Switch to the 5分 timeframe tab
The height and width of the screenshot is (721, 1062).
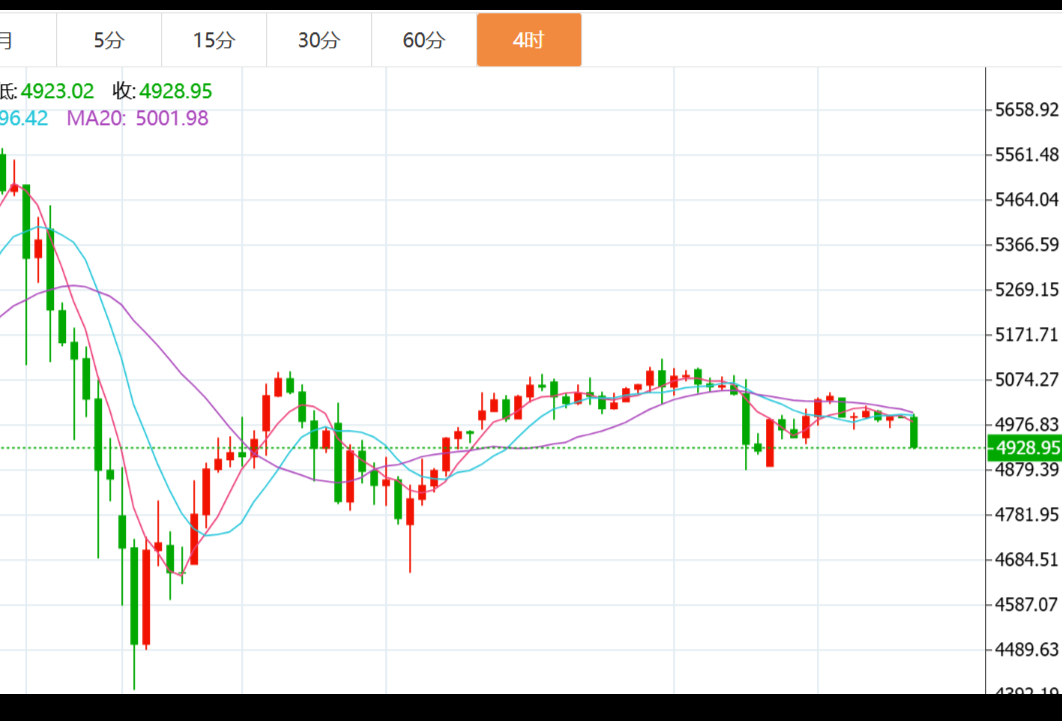[x=109, y=40]
